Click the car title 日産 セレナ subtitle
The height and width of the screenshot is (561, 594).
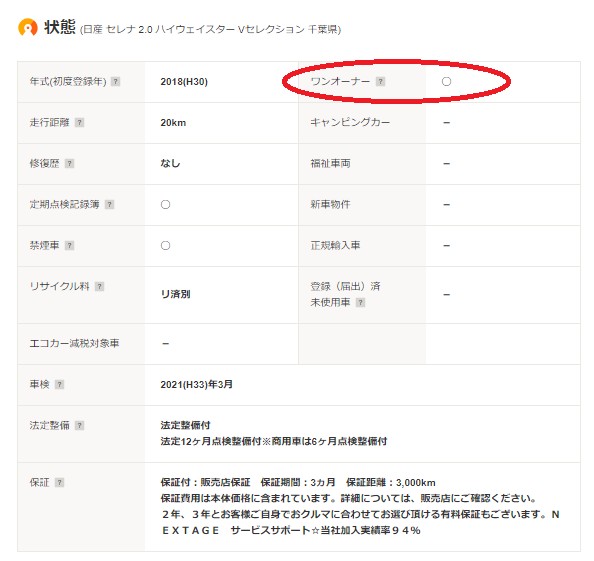211,30
